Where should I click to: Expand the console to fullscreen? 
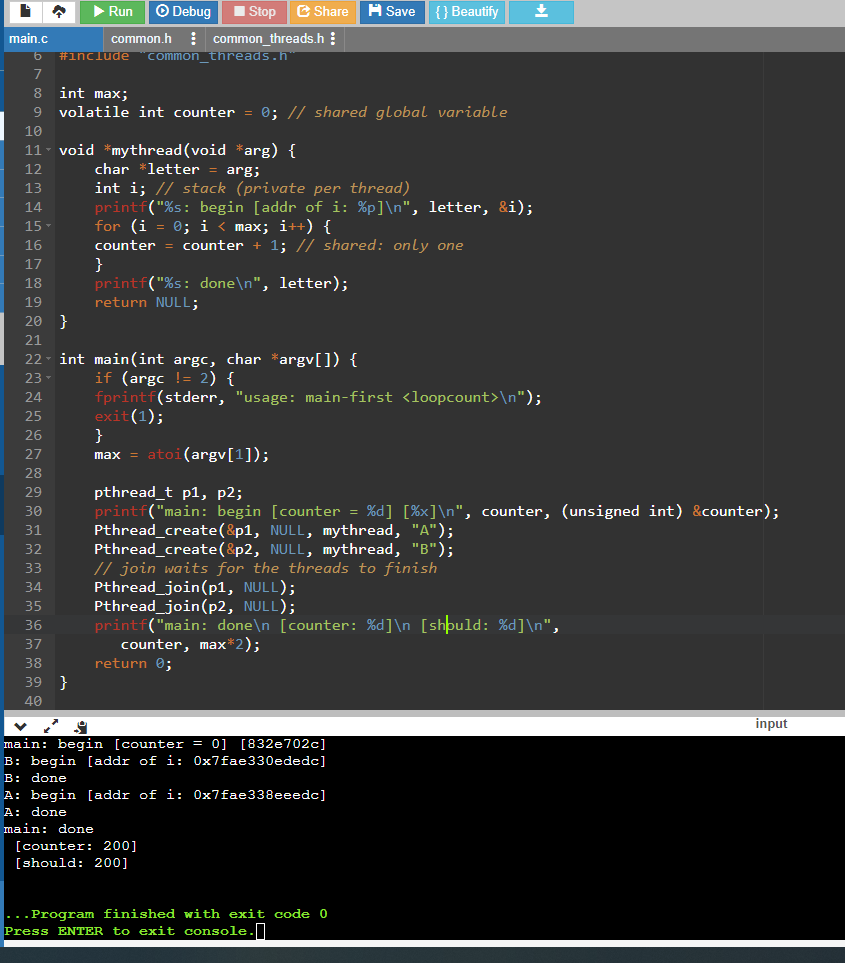pyautogui.click(x=51, y=727)
